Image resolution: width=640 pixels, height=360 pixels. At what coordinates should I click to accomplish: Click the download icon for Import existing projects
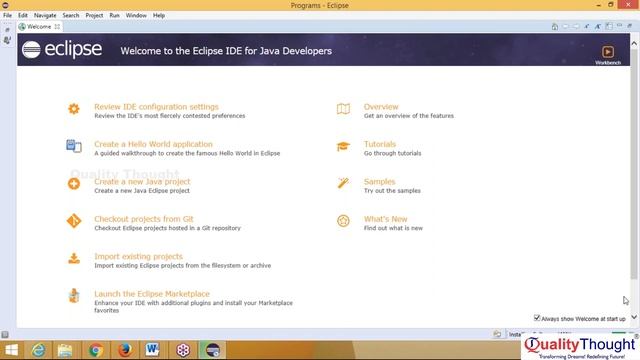(74, 258)
